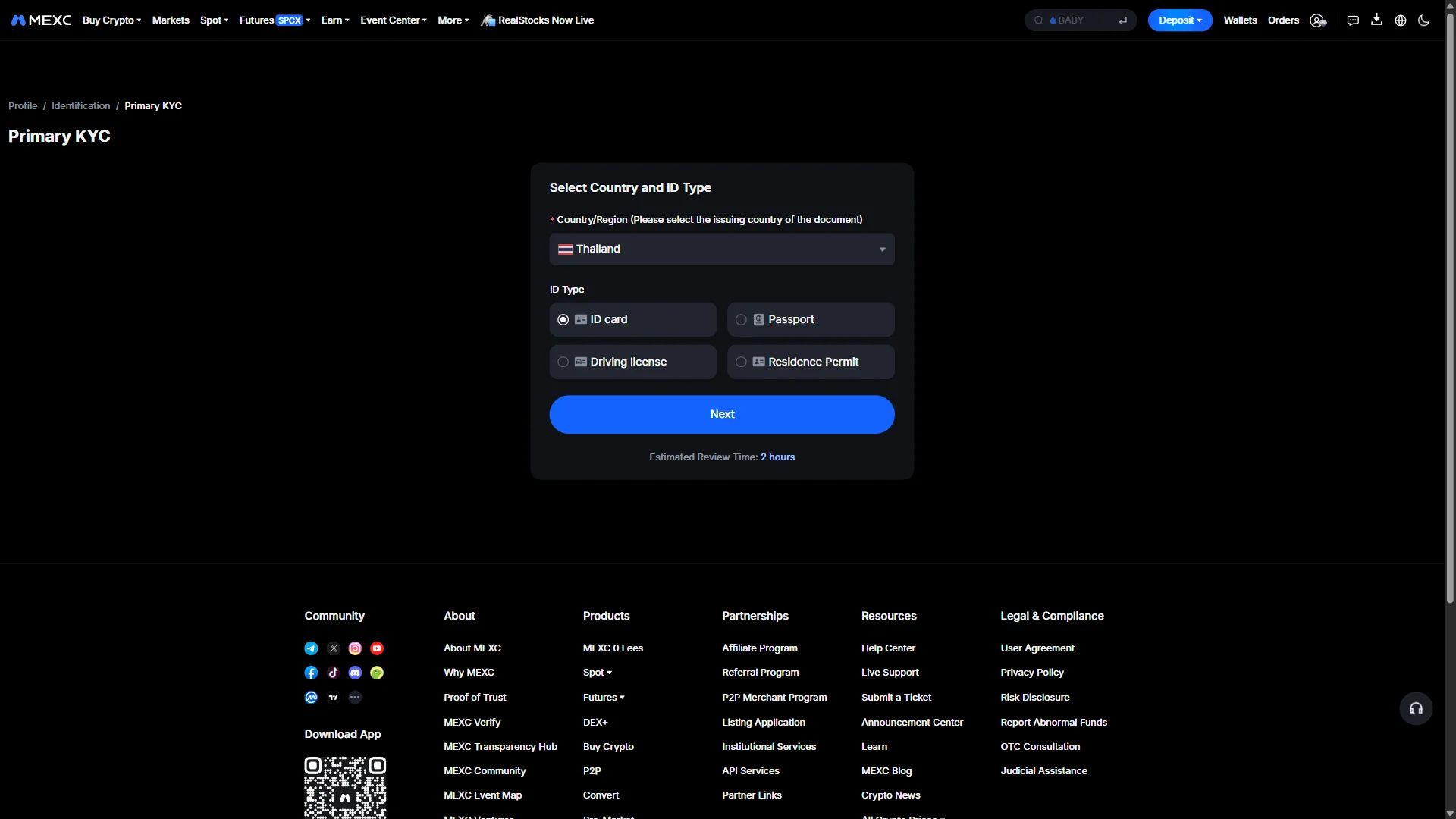
Task: Expand the Buy Crypto menu
Action: coord(112,20)
